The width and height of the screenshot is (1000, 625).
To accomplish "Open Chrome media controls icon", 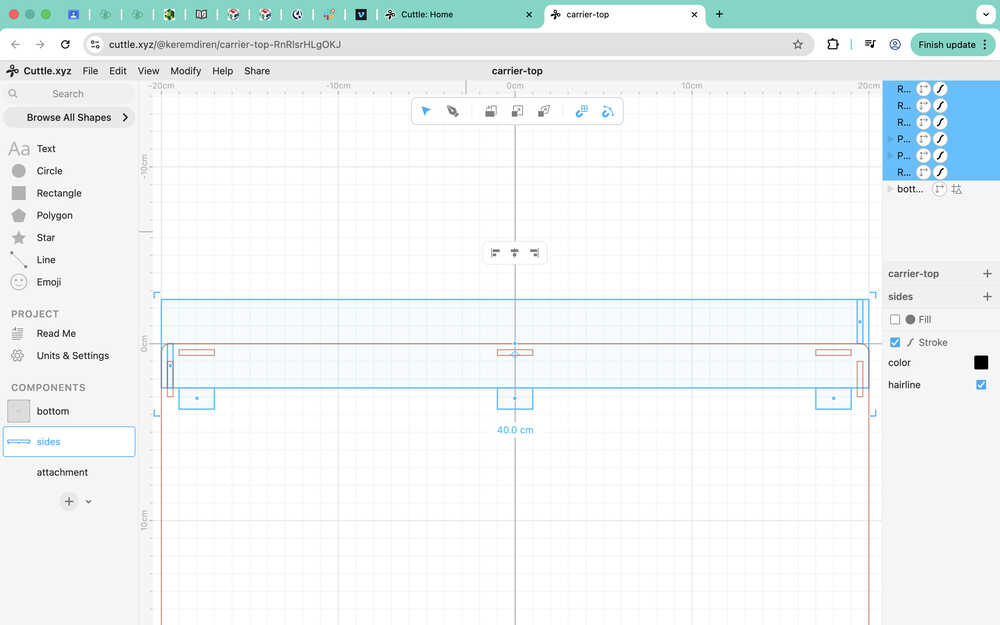I will tap(870, 45).
